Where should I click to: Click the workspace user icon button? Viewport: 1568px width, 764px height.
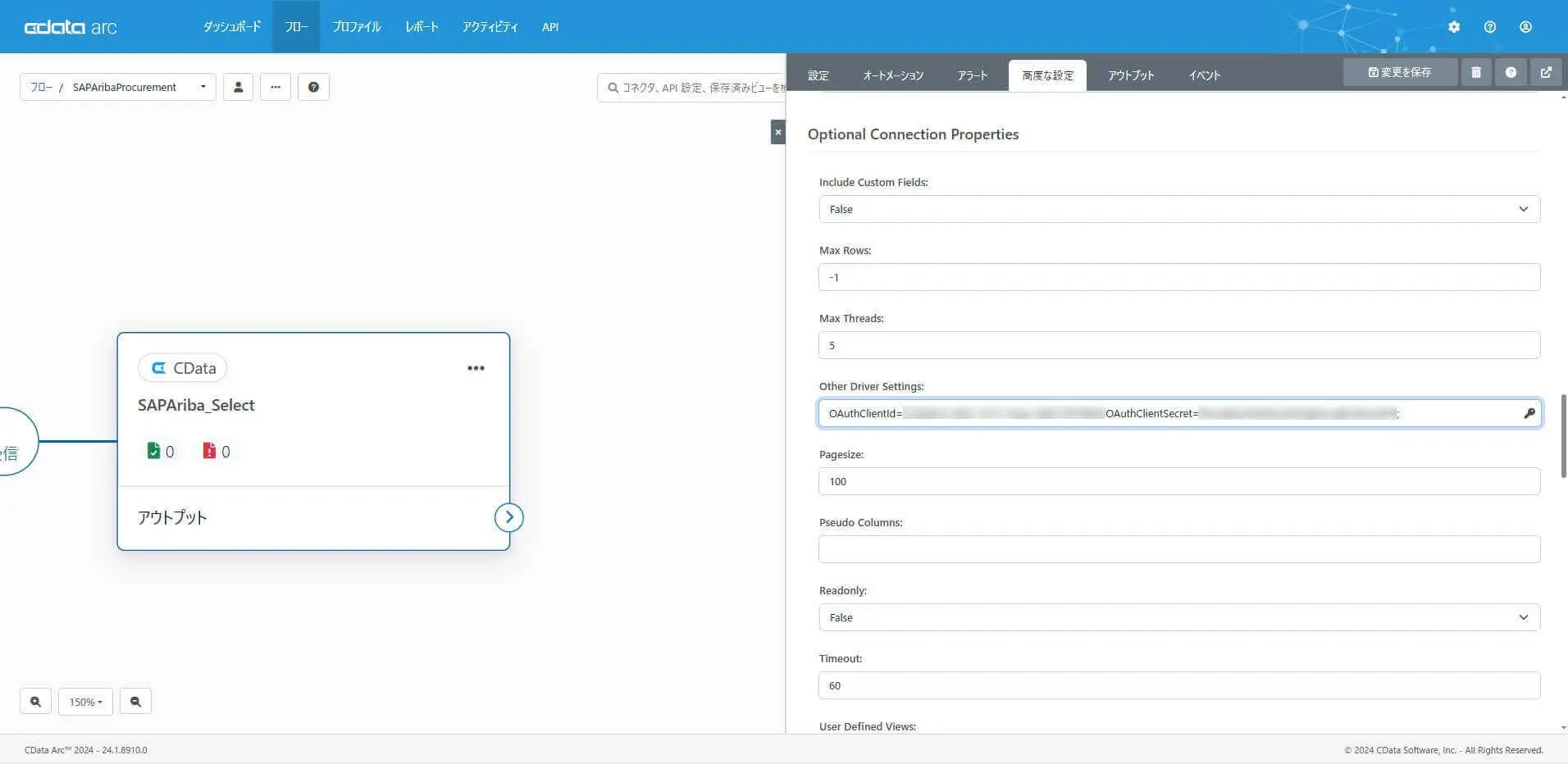[238, 87]
